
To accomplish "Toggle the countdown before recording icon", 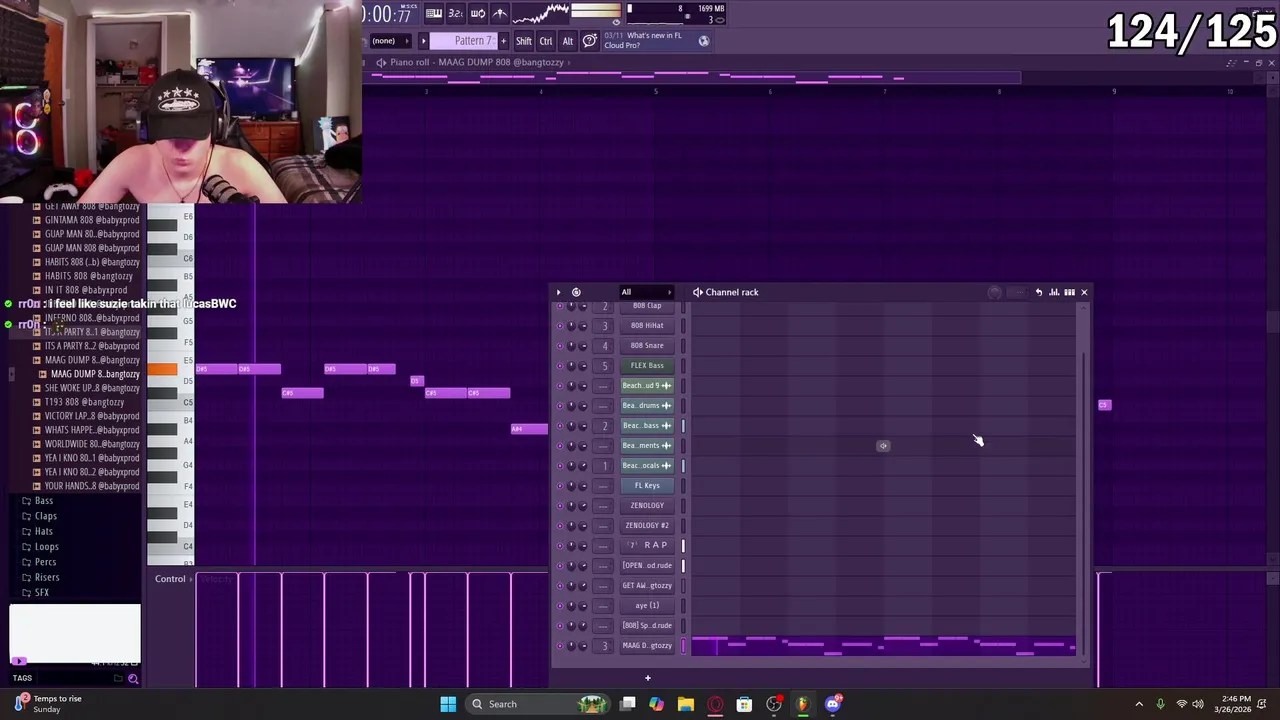I will point(455,13).
